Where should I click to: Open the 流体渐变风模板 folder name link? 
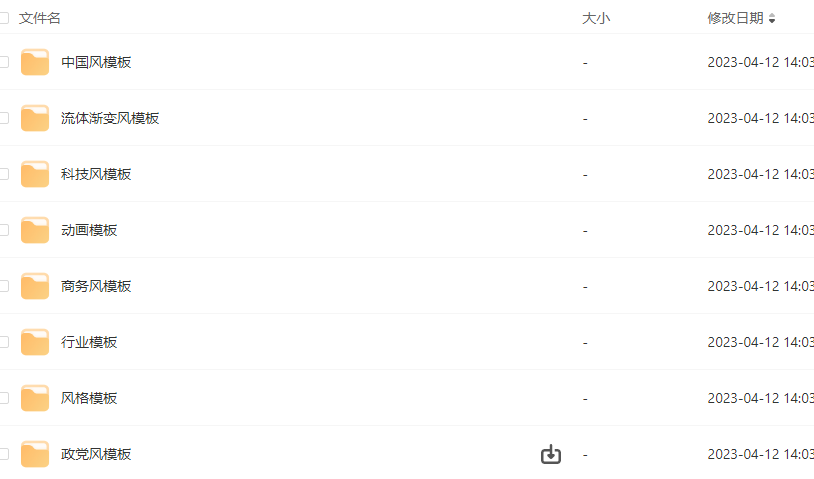coord(110,118)
